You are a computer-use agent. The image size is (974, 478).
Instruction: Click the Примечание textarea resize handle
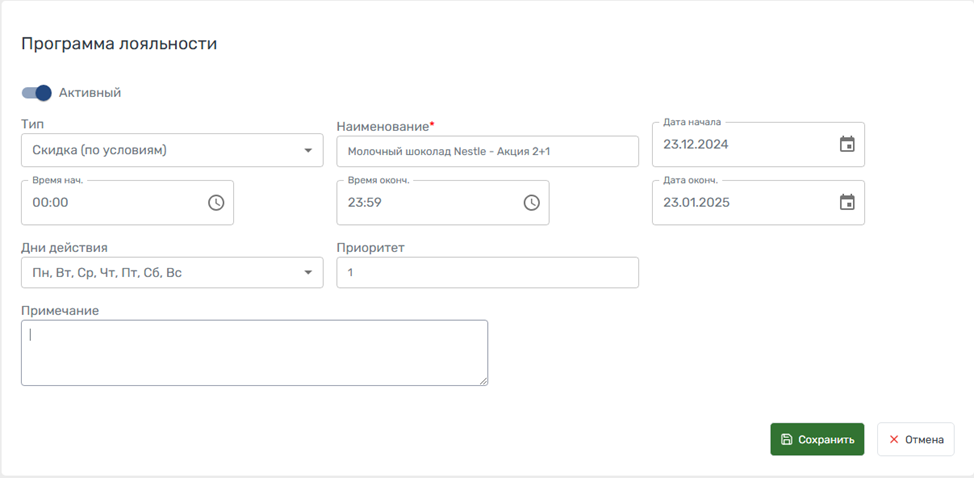click(483, 380)
